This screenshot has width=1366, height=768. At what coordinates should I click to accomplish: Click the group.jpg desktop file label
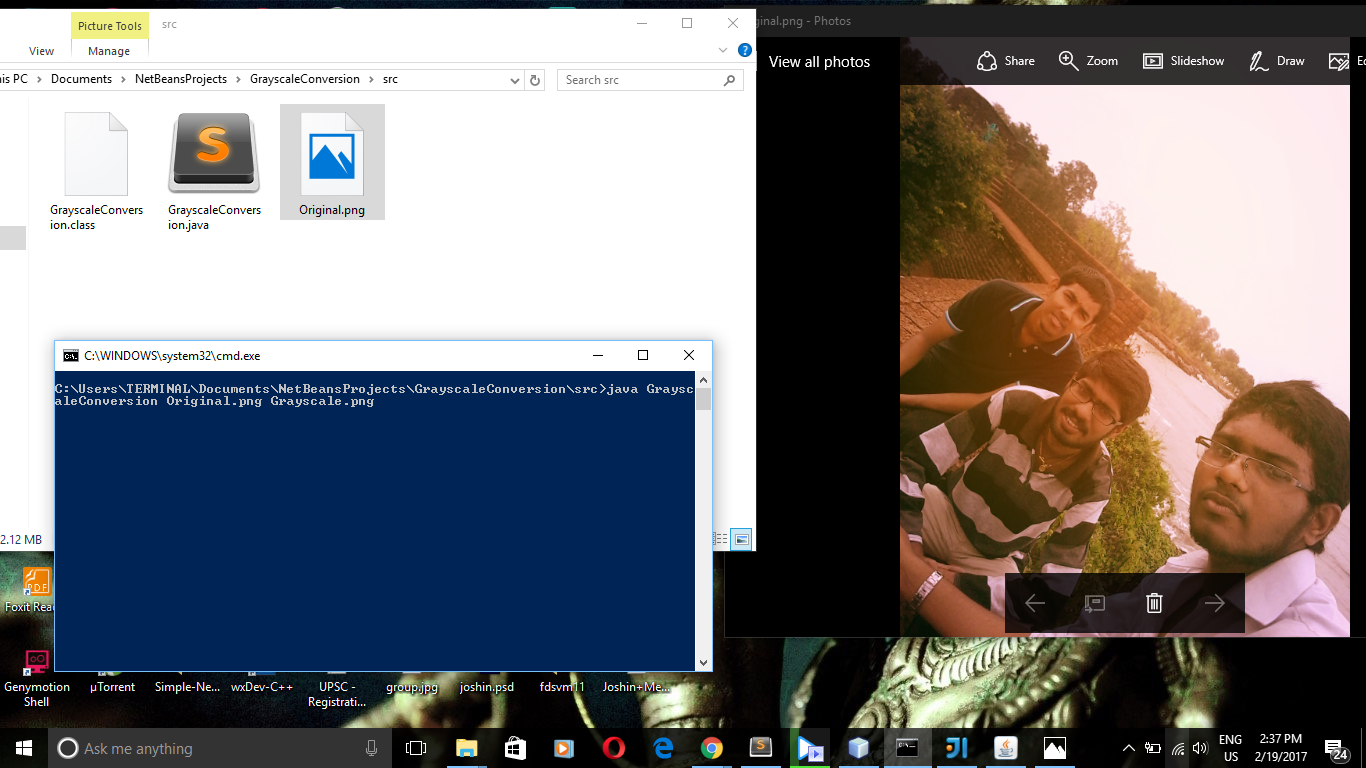[412, 687]
